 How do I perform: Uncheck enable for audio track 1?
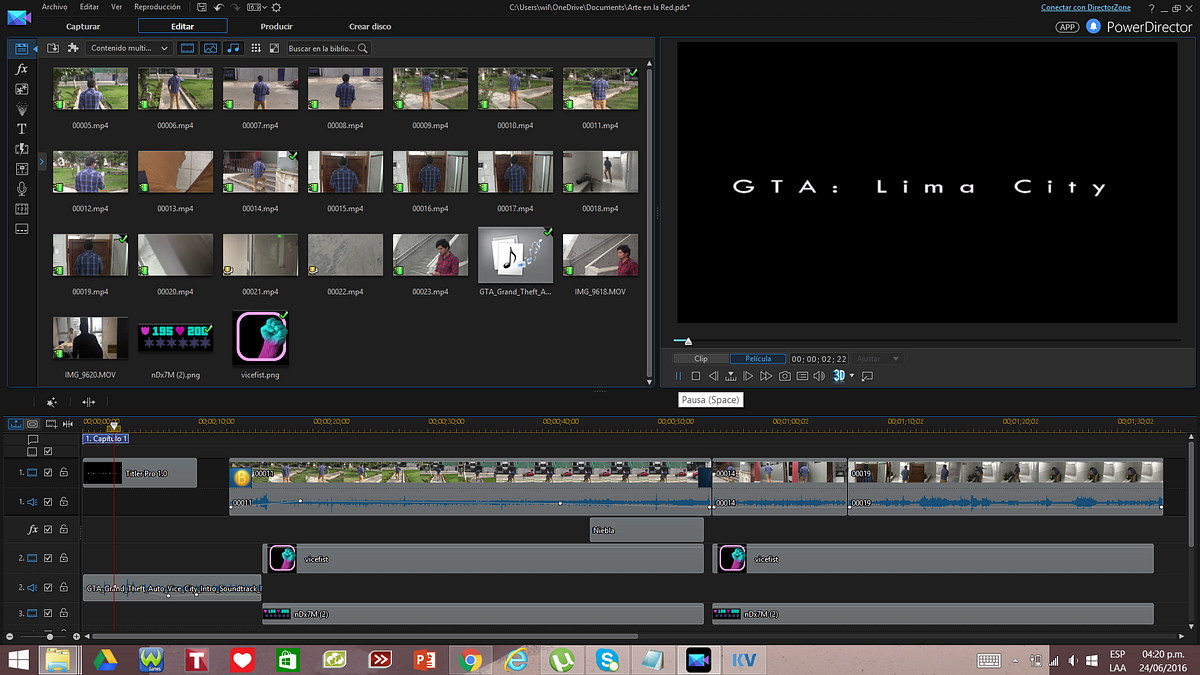pos(48,502)
